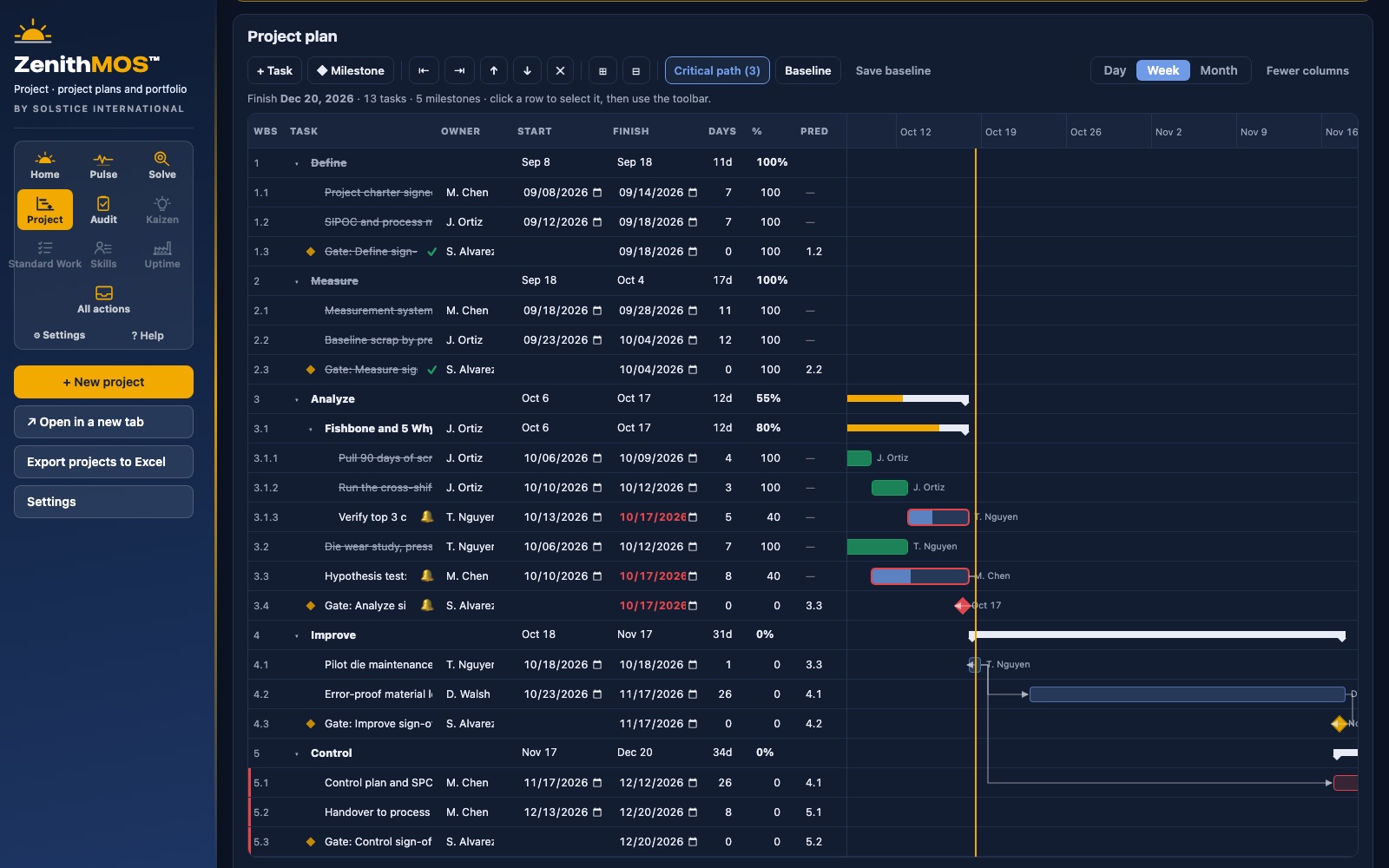Add a new task with + Task
The image size is (1389, 868).
pyautogui.click(x=274, y=71)
